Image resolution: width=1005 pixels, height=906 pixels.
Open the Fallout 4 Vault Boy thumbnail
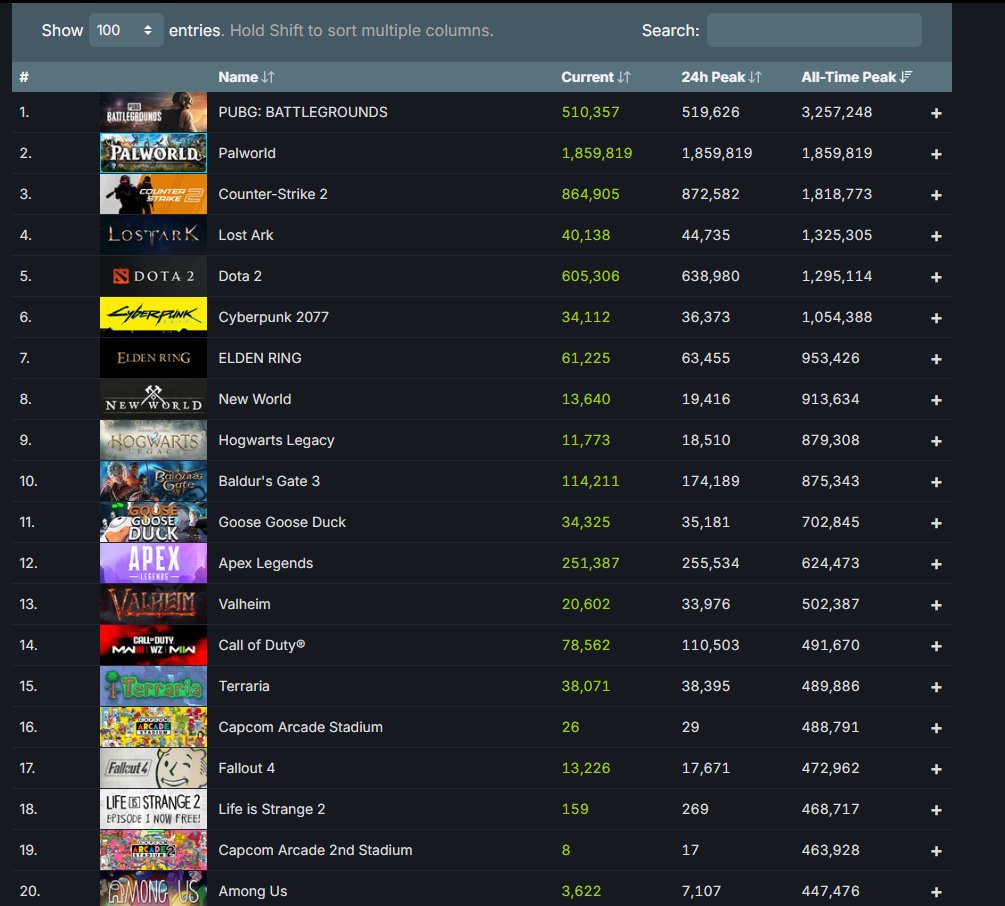point(153,768)
